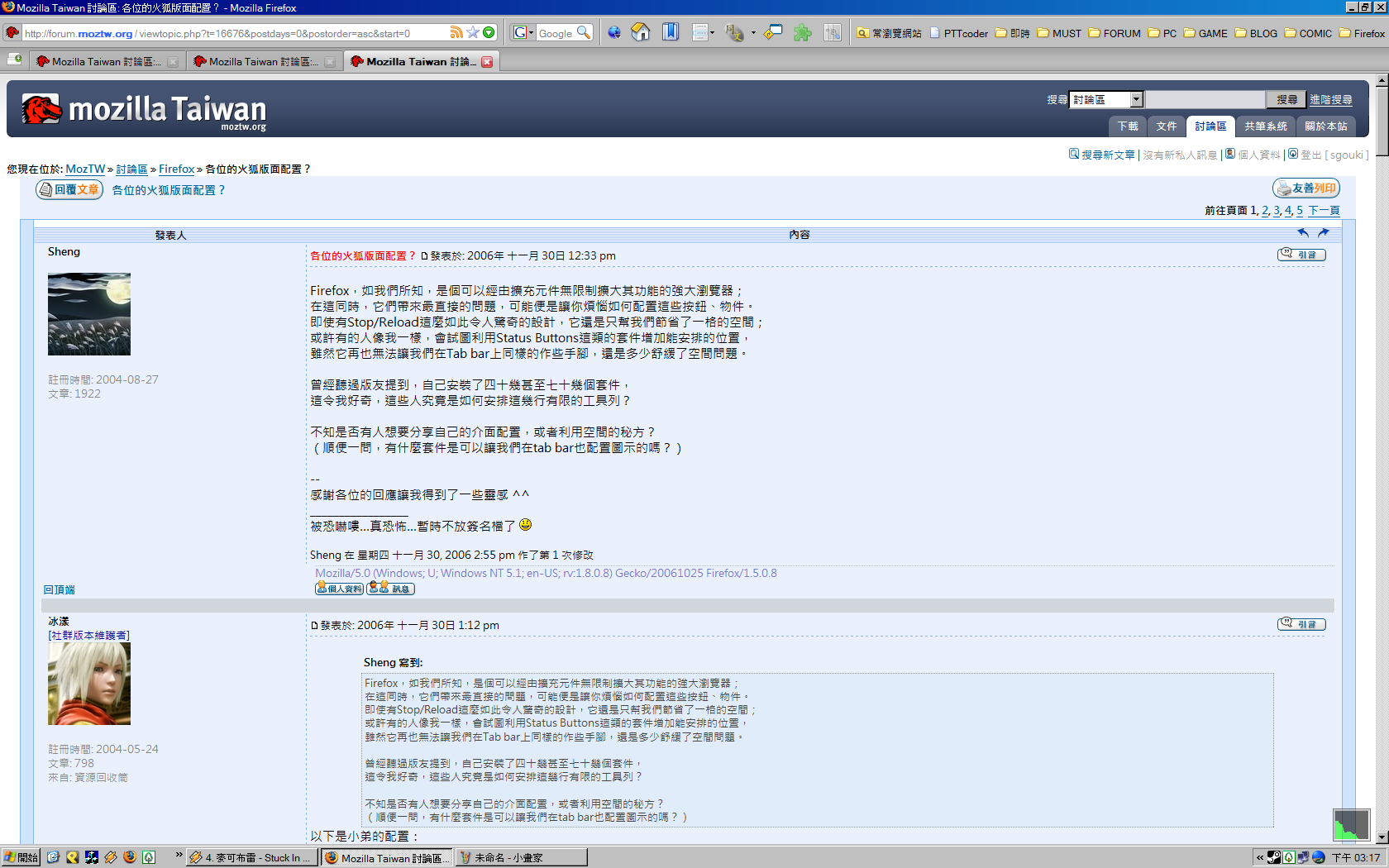1389x868 pixels.
Task: Switch to the 關於本站 site tab
Action: tap(1326, 126)
